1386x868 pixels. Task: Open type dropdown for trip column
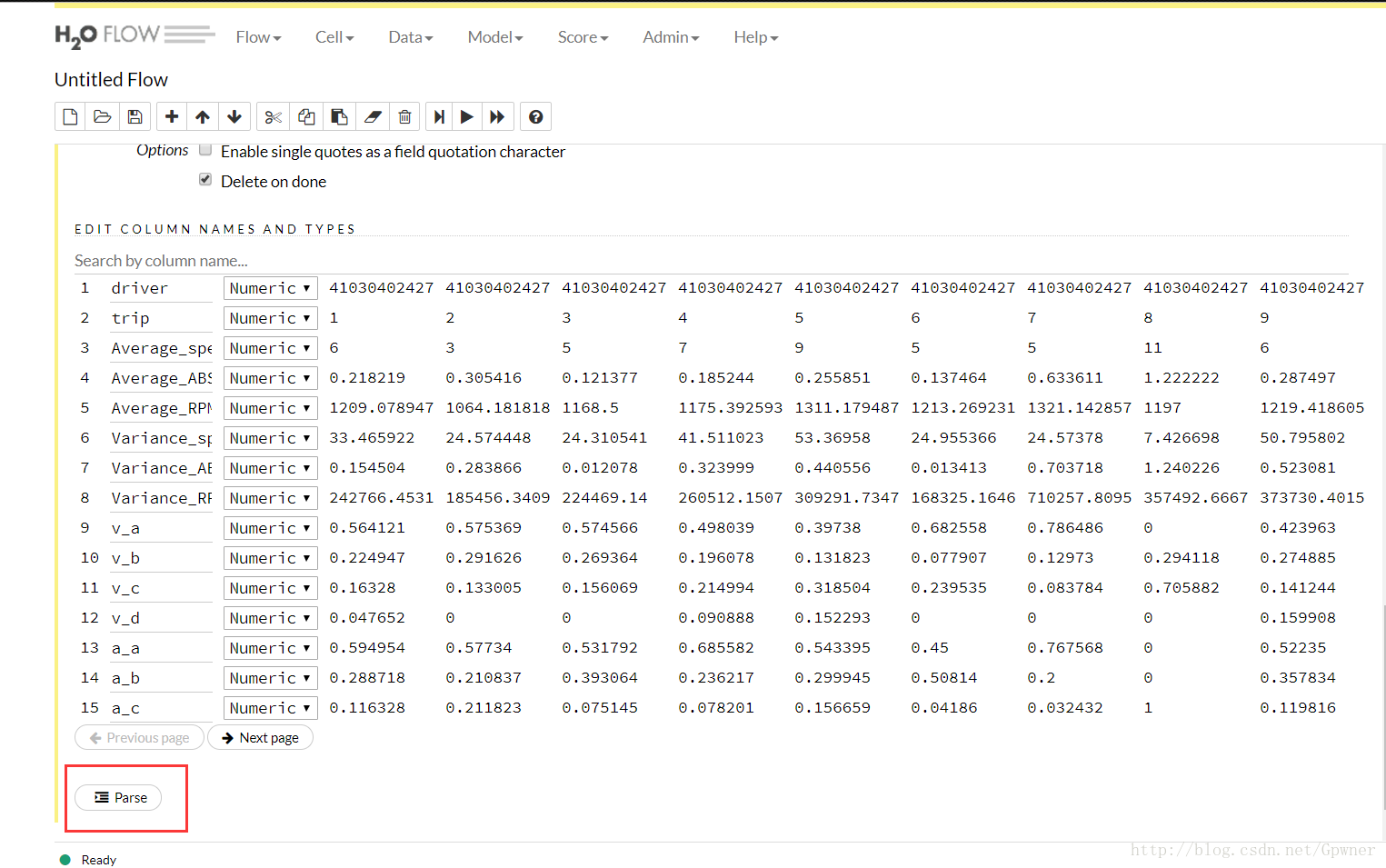[x=271, y=318]
